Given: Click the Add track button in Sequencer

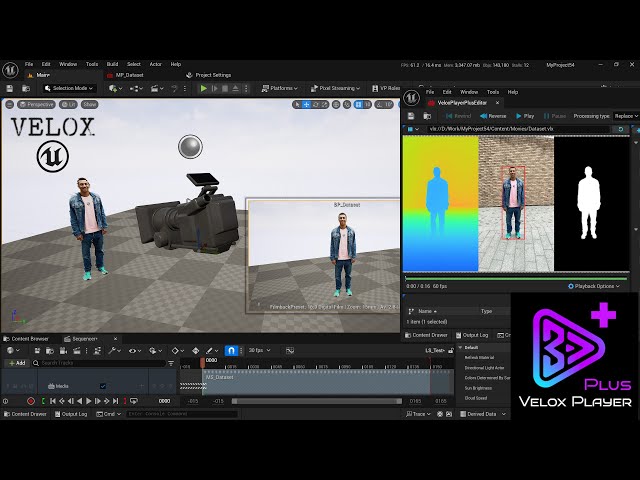Looking at the screenshot, I should (17, 363).
